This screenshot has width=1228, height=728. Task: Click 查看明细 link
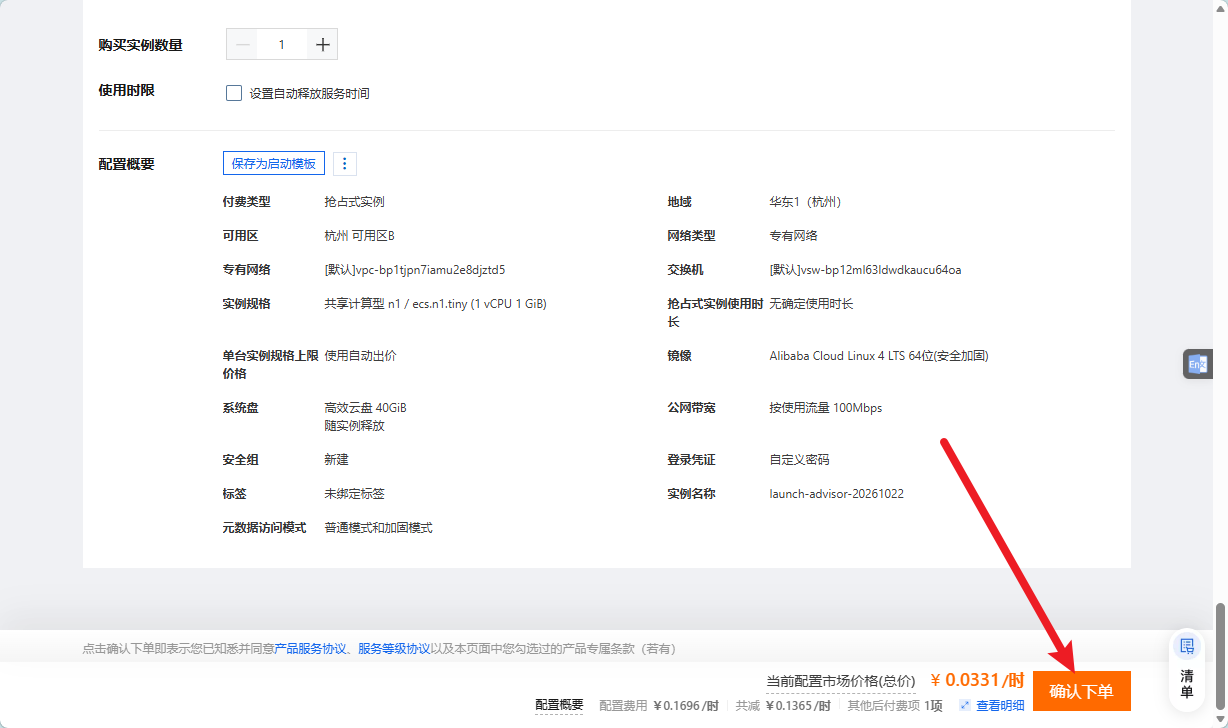click(x=1000, y=706)
